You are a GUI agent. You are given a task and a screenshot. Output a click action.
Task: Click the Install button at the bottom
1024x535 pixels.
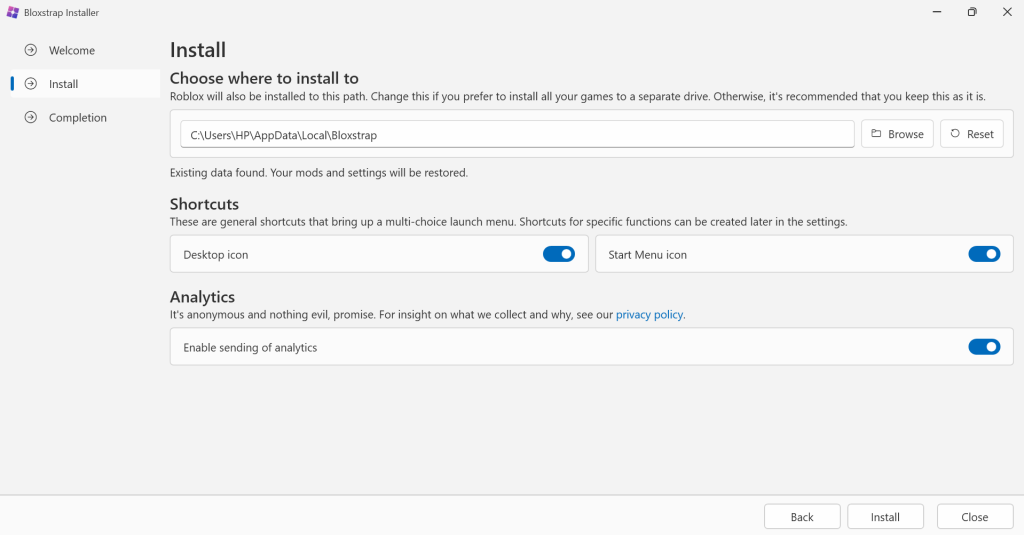pos(885,517)
